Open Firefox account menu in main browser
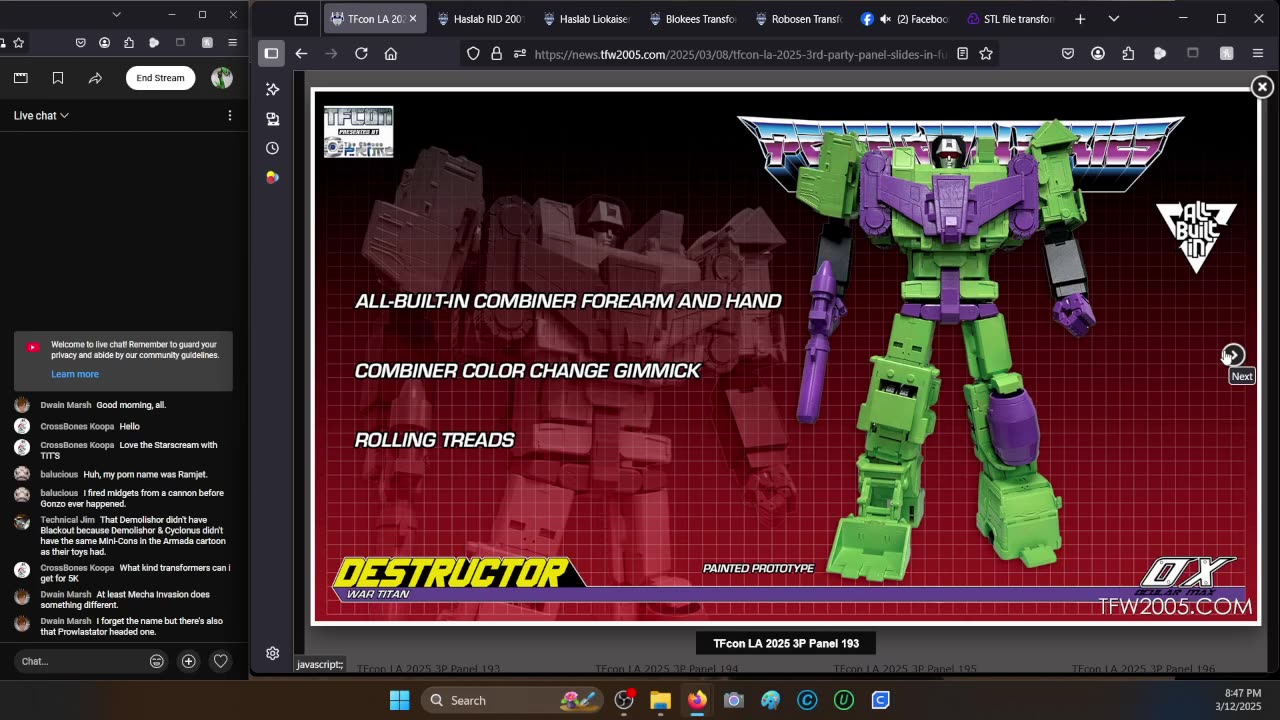 click(1098, 54)
